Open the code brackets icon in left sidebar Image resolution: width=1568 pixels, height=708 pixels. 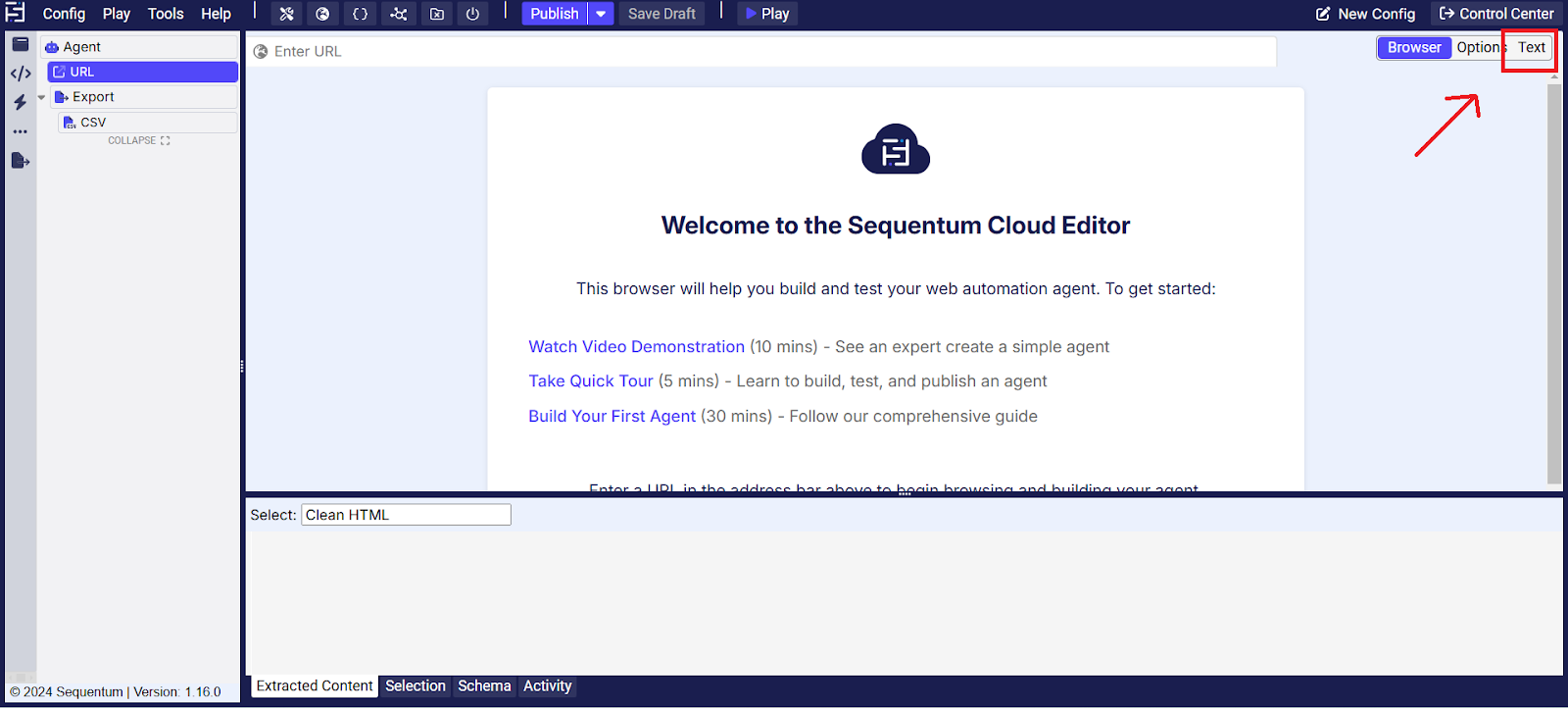click(x=21, y=74)
